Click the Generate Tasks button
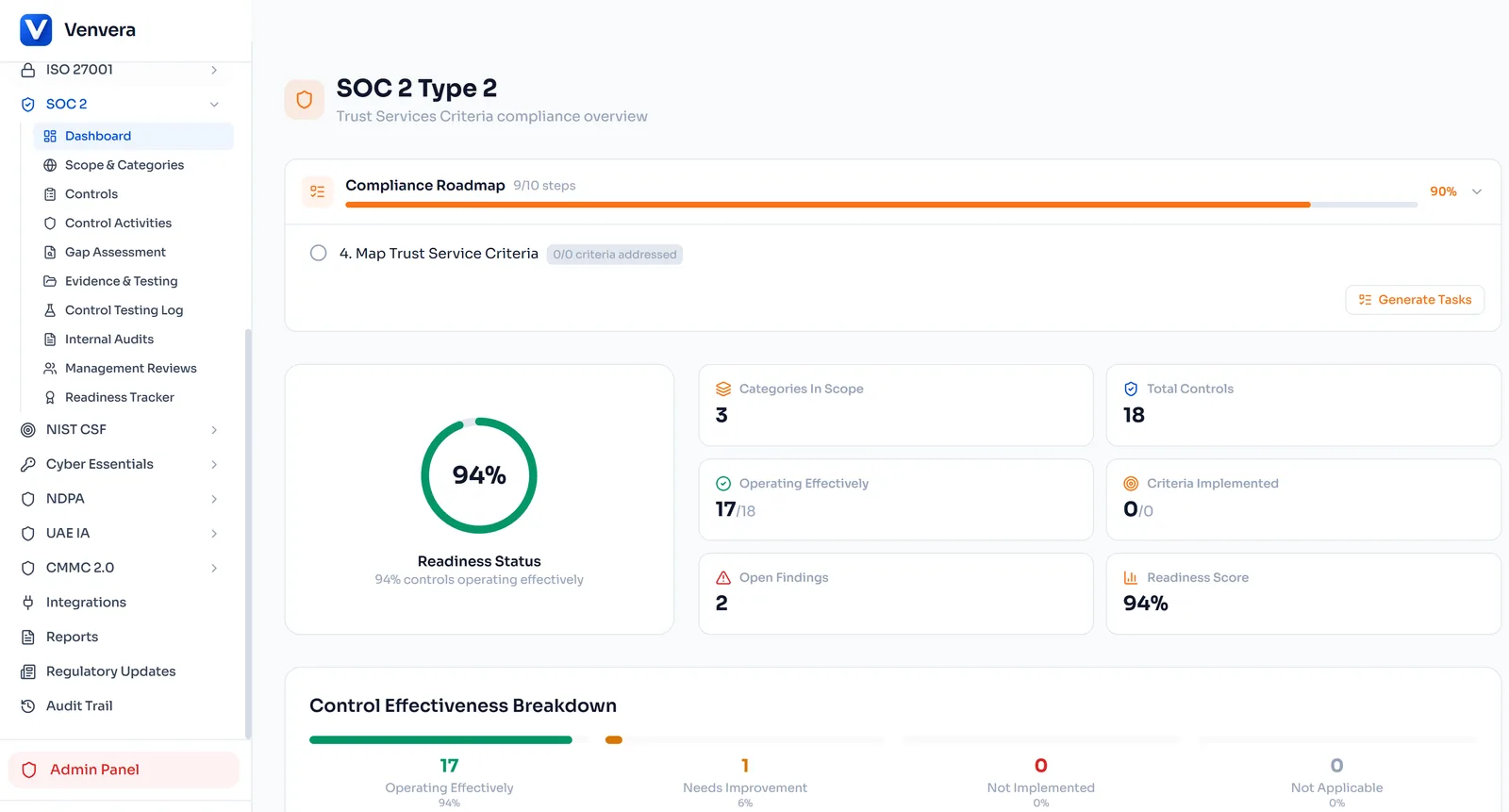This screenshot has height=812, width=1509. click(x=1415, y=300)
